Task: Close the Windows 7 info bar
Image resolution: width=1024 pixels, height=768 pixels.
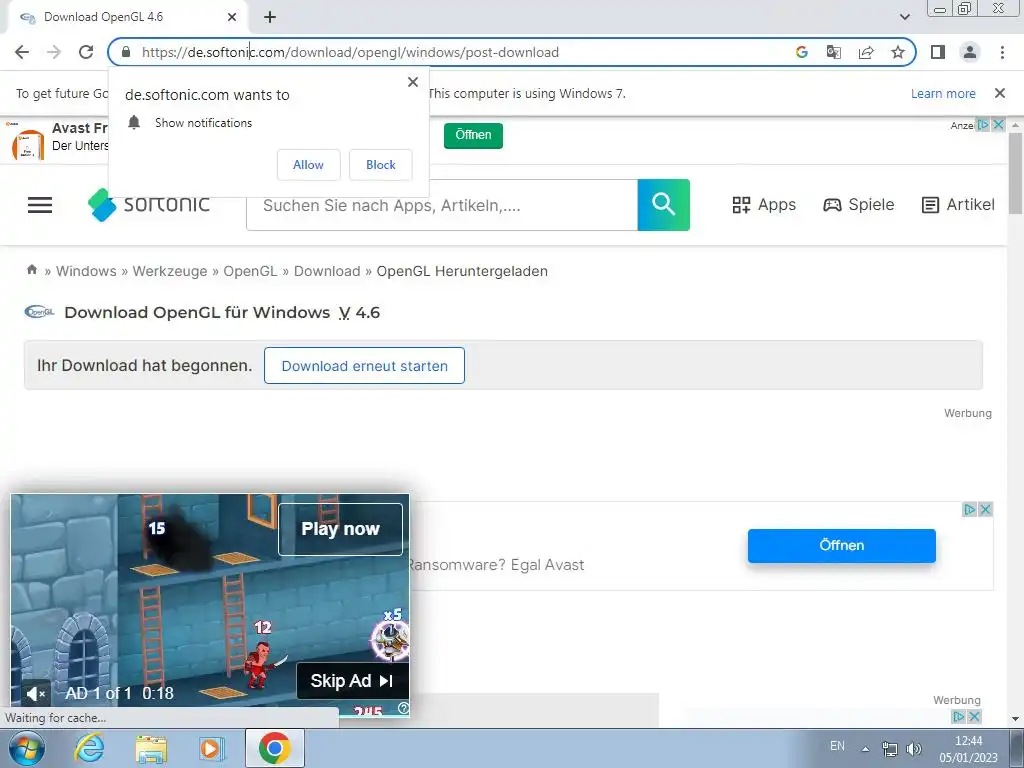Action: (x=1000, y=93)
